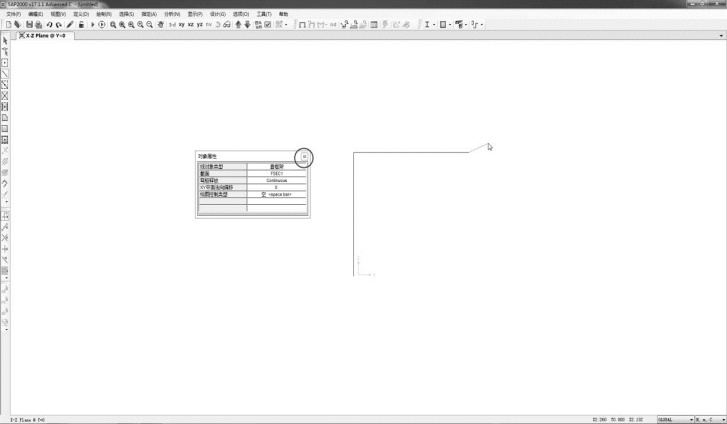The image size is (727, 424).
Task: Click the Rotate 3D View icon
Action: click(x=217, y=25)
